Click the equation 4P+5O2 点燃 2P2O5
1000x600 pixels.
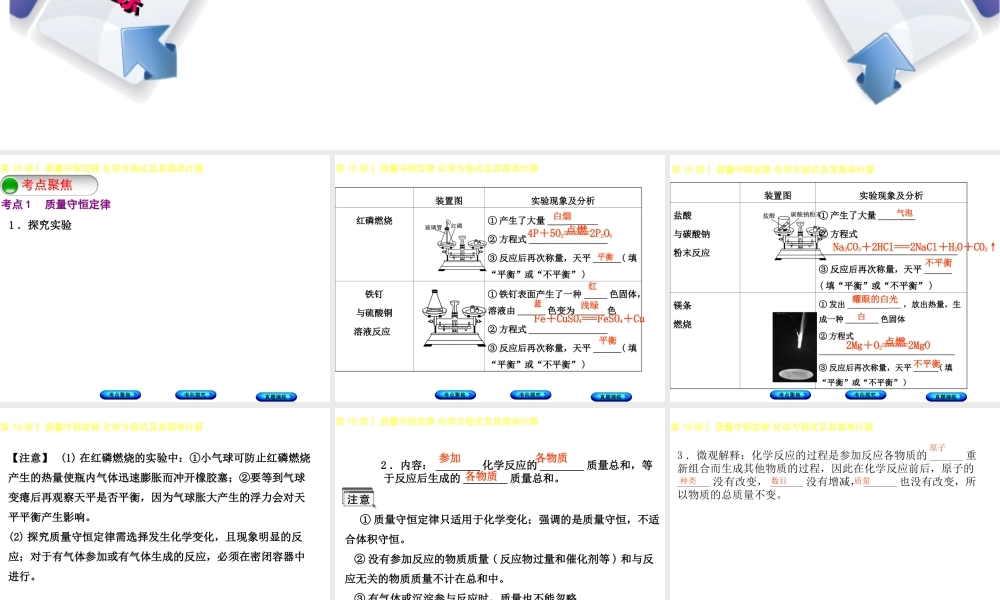570,233
